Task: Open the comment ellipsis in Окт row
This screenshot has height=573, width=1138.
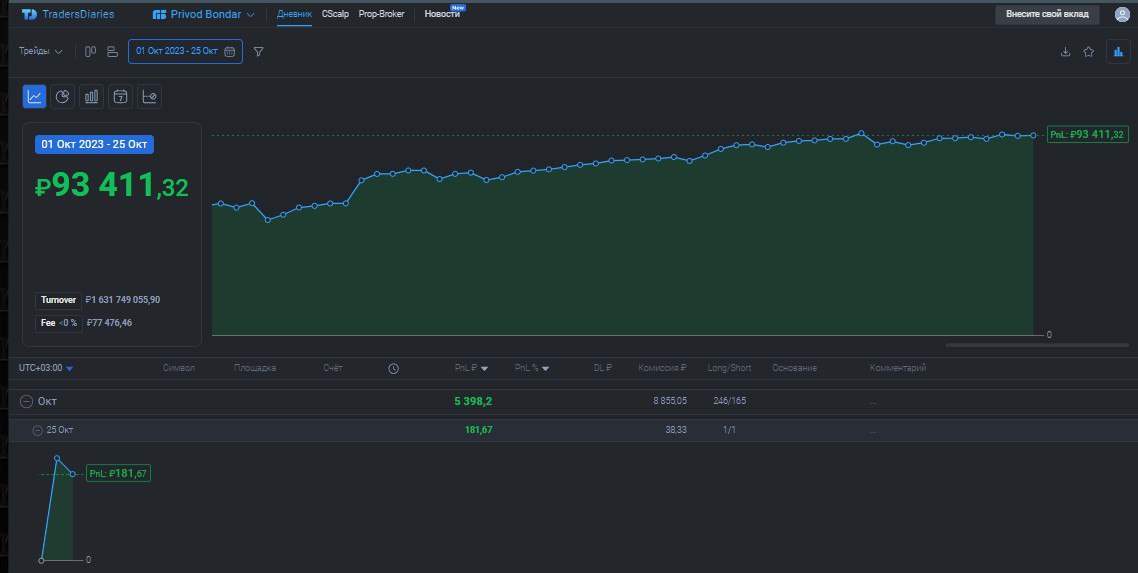Action: (873, 402)
